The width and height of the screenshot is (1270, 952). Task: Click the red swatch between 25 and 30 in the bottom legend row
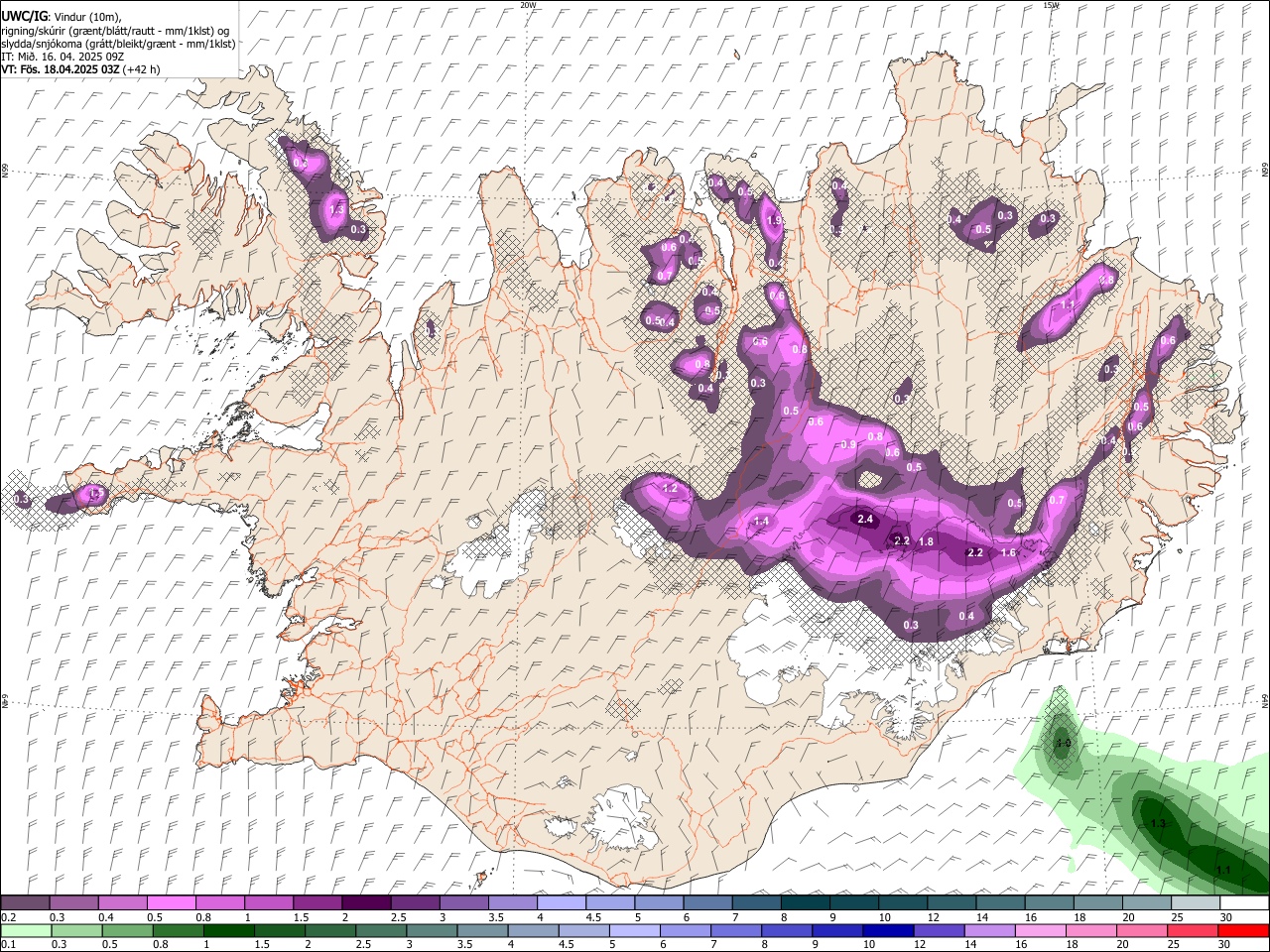[x=1193, y=930]
